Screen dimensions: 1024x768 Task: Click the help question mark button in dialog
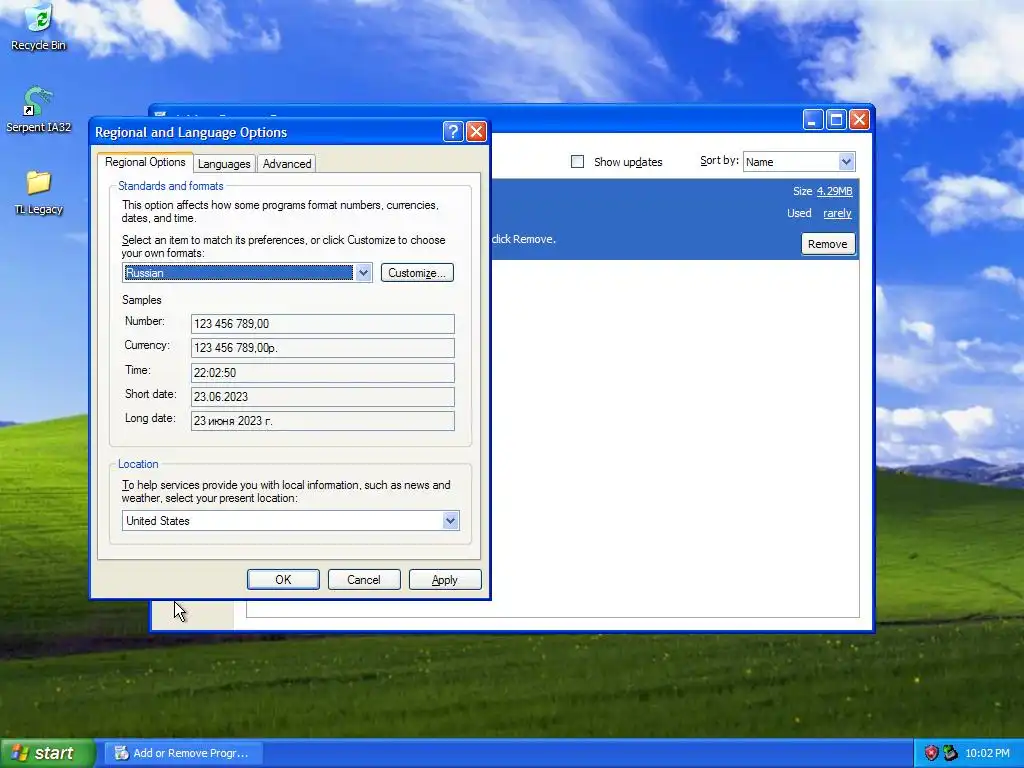coord(453,132)
